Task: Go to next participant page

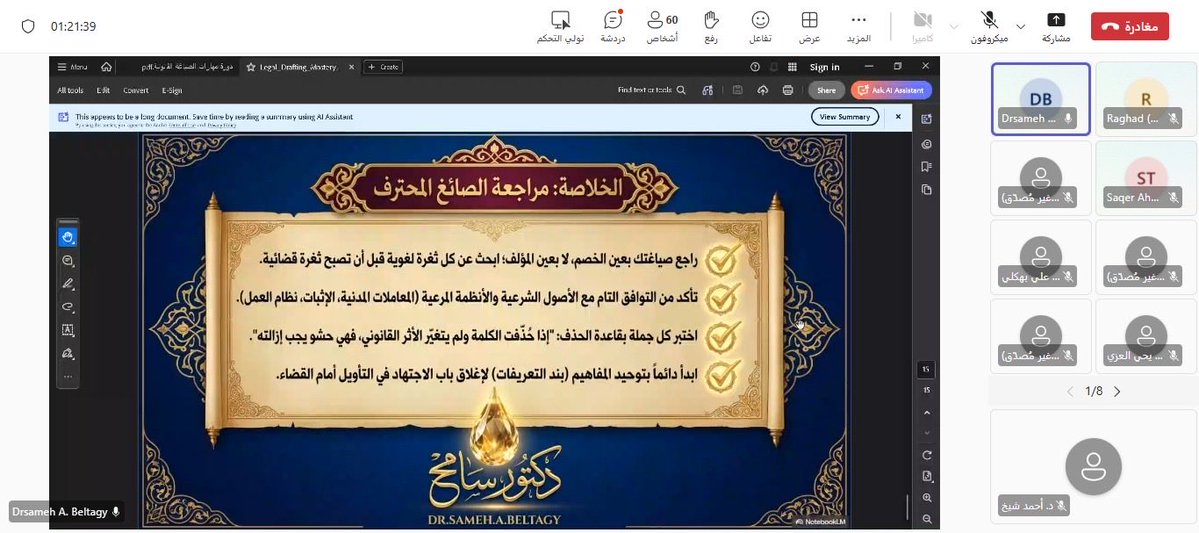Action: (x=1117, y=392)
